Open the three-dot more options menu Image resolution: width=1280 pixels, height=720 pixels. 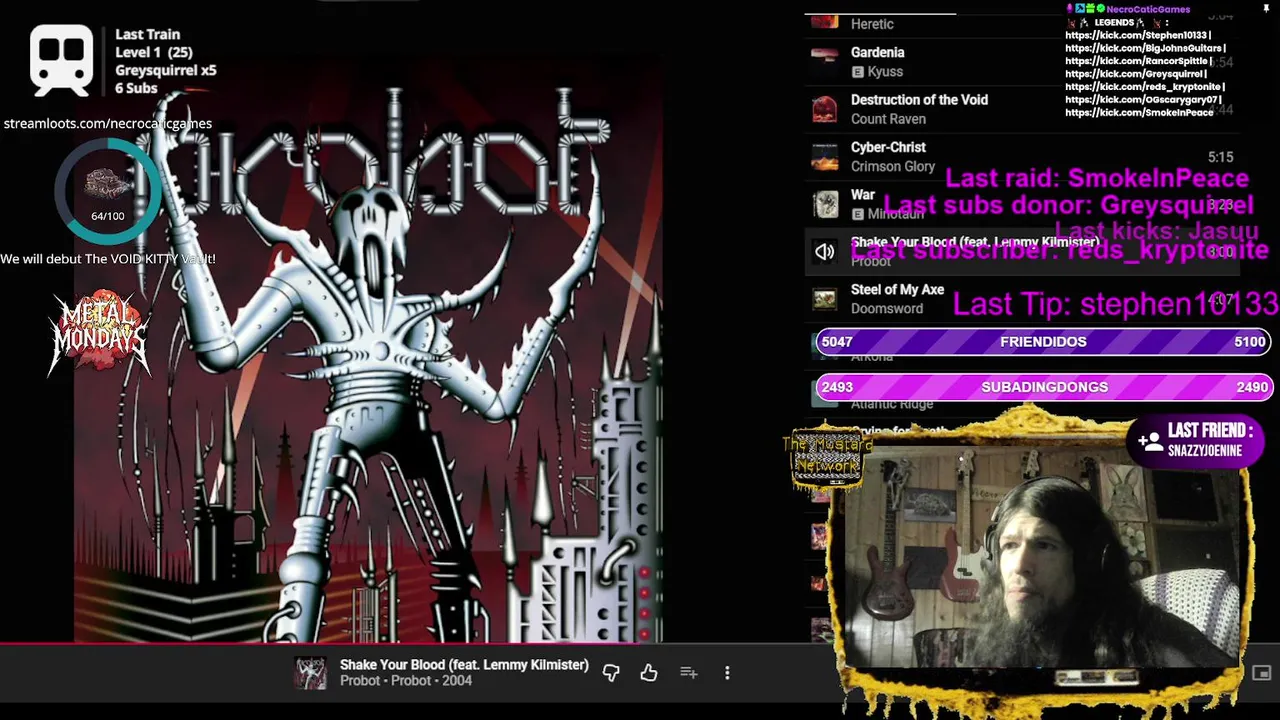[727, 673]
